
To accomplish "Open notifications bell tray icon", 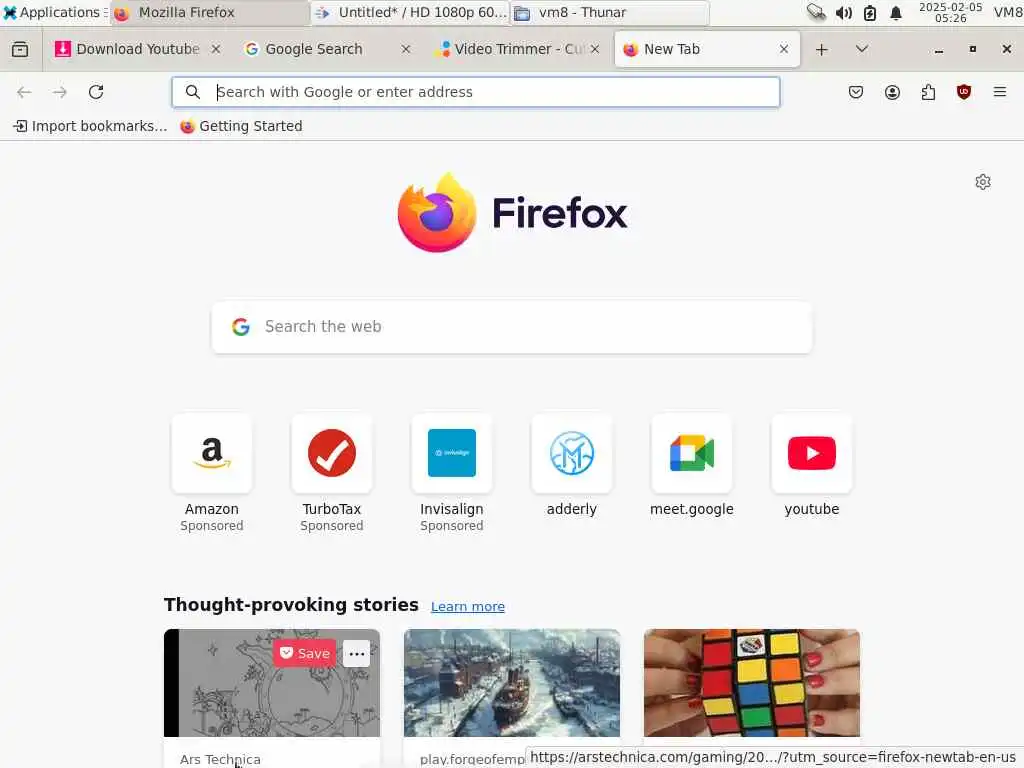I will [896, 12].
